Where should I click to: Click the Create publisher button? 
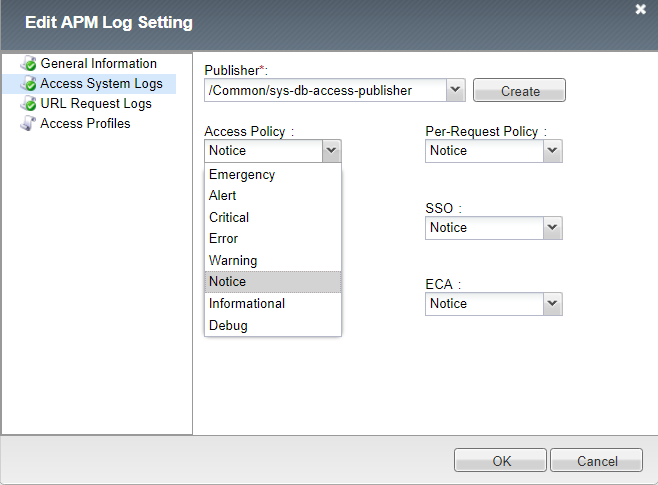point(519,91)
